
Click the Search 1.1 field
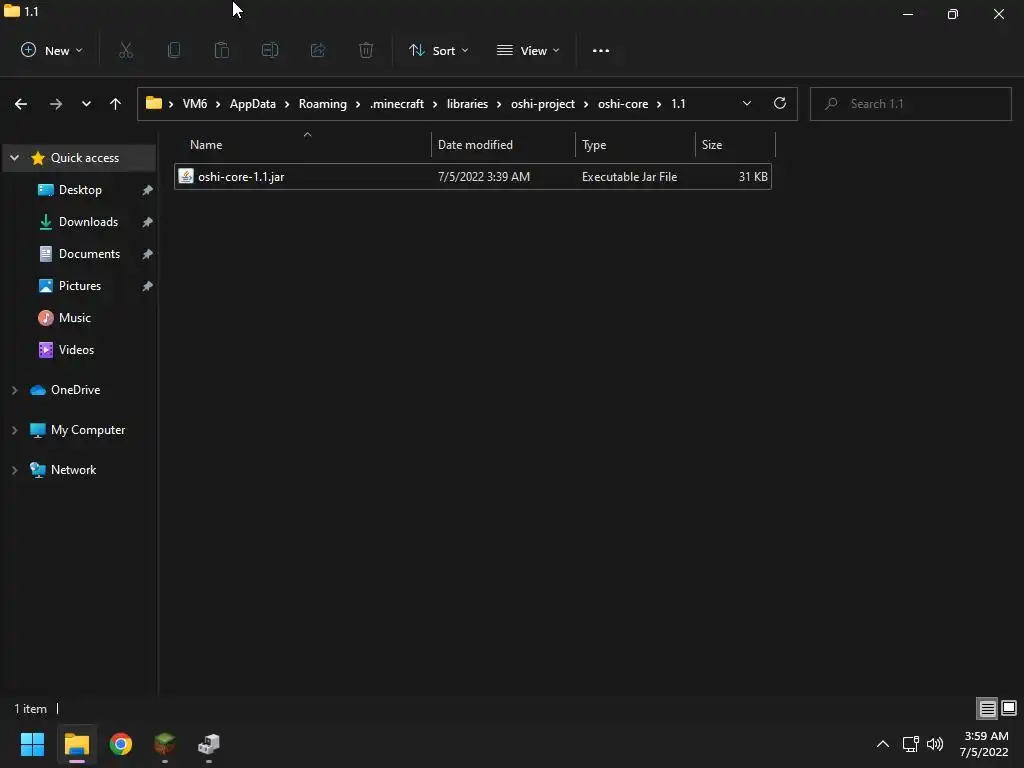tap(910, 104)
